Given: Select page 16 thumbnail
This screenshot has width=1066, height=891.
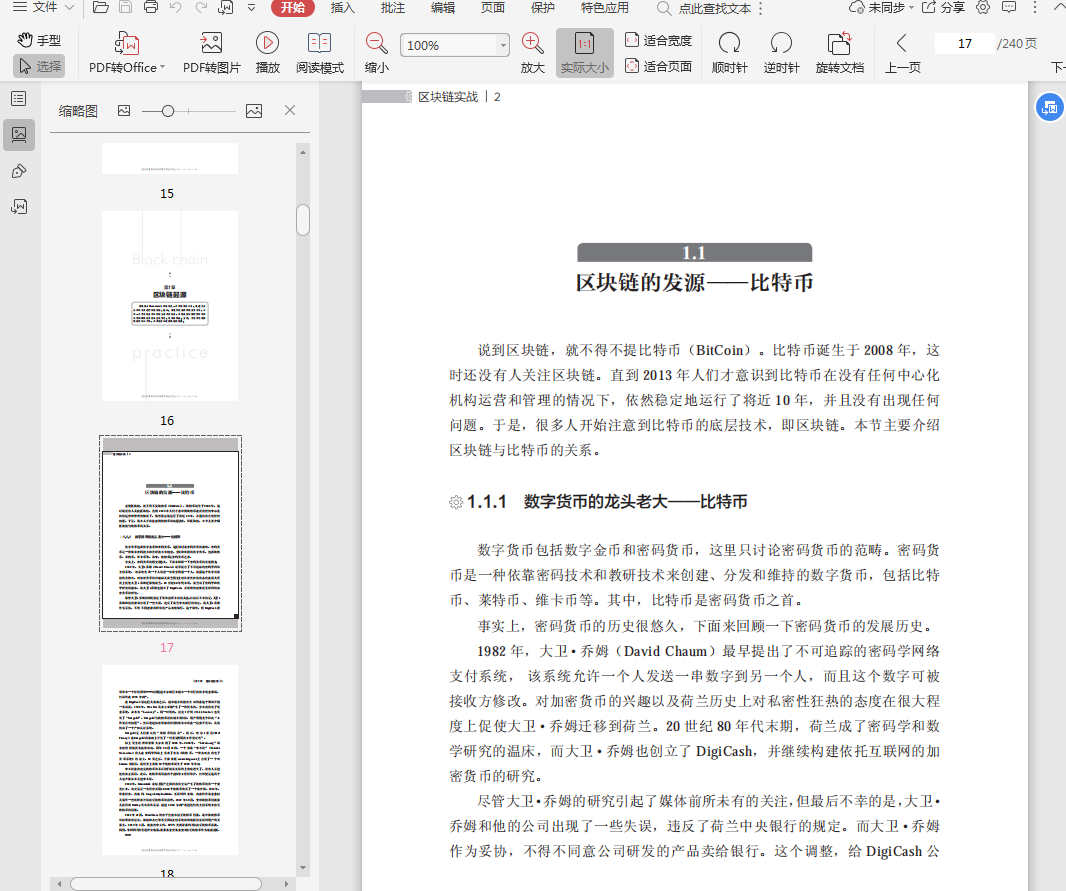Looking at the screenshot, I should [x=170, y=306].
